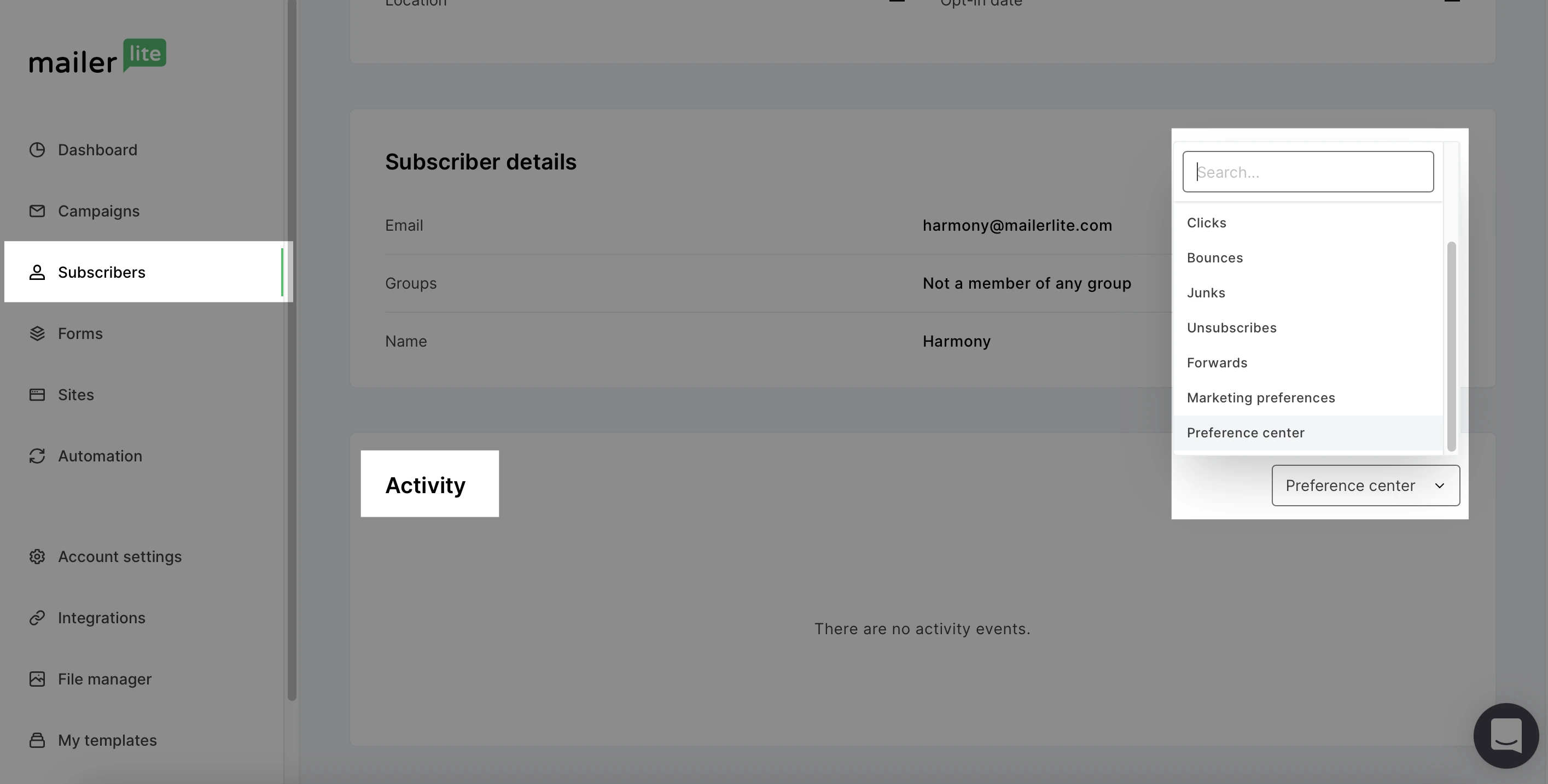Focus the activity Search field
The width and height of the screenshot is (1548, 784).
click(1308, 172)
